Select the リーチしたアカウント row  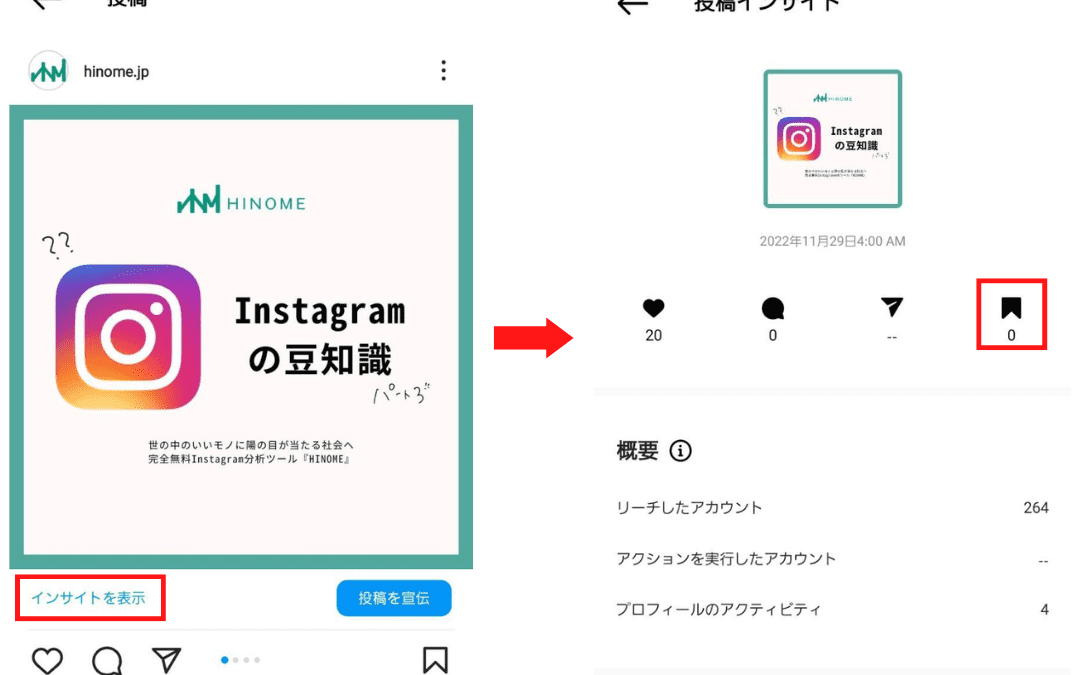[832, 508]
